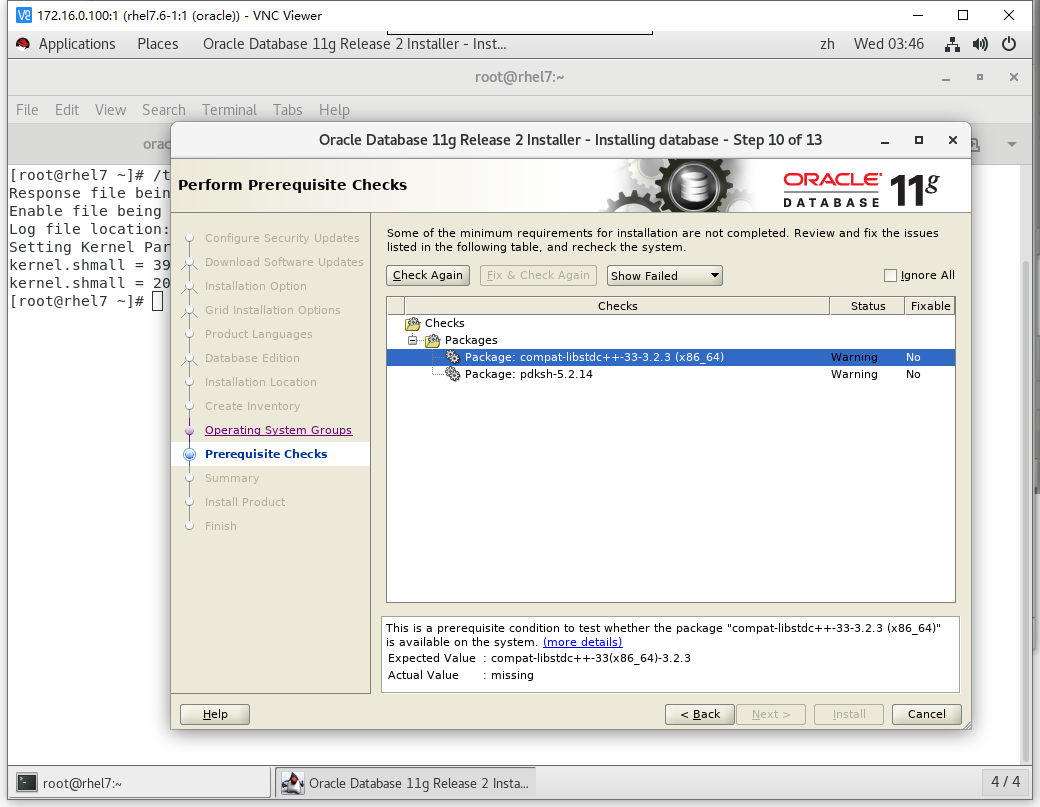This screenshot has width=1040, height=807.
Task: Click the 4 / 4 workspace switcher
Action: [x=1005, y=782]
